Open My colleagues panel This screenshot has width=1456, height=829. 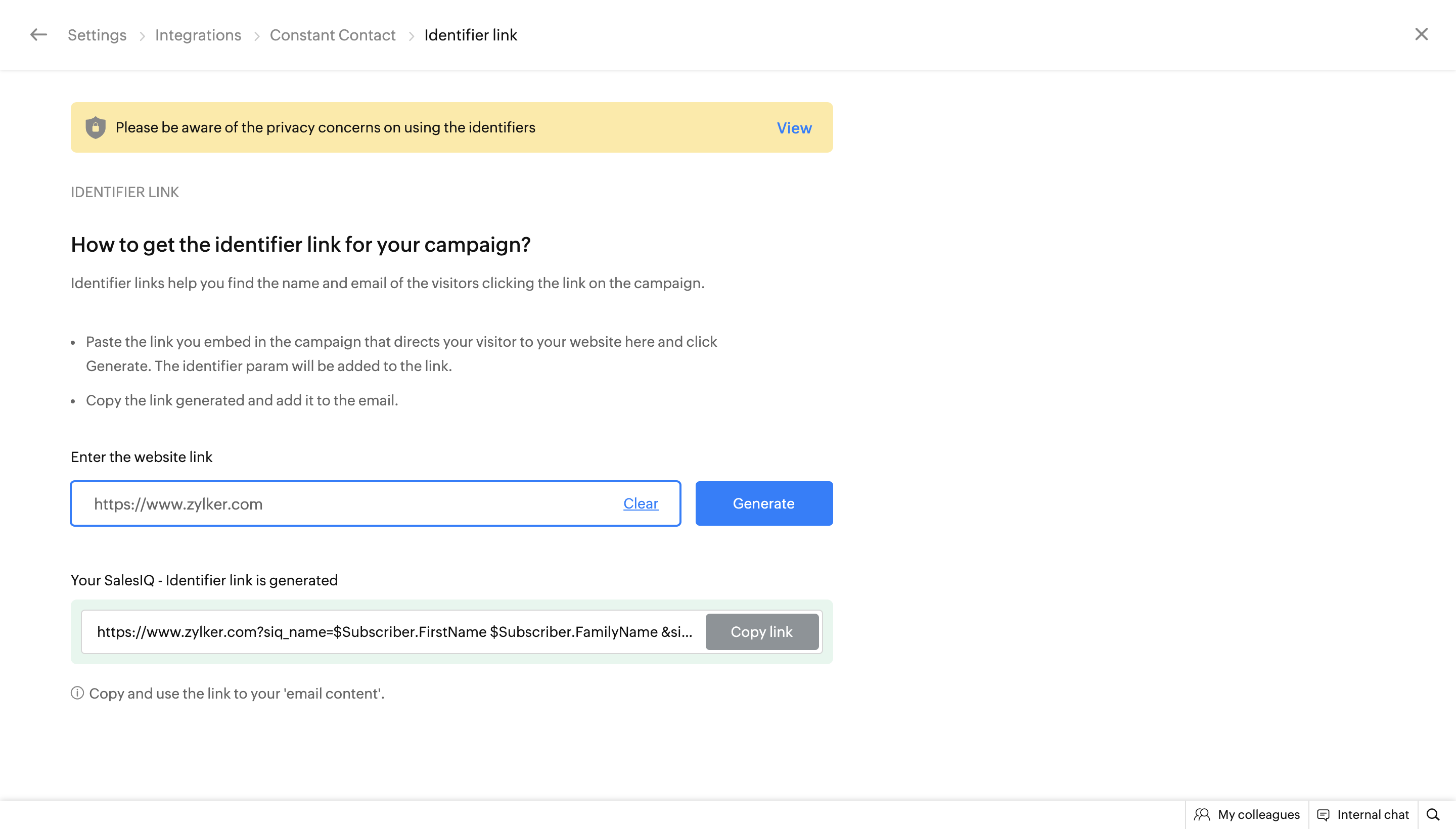1258,815
